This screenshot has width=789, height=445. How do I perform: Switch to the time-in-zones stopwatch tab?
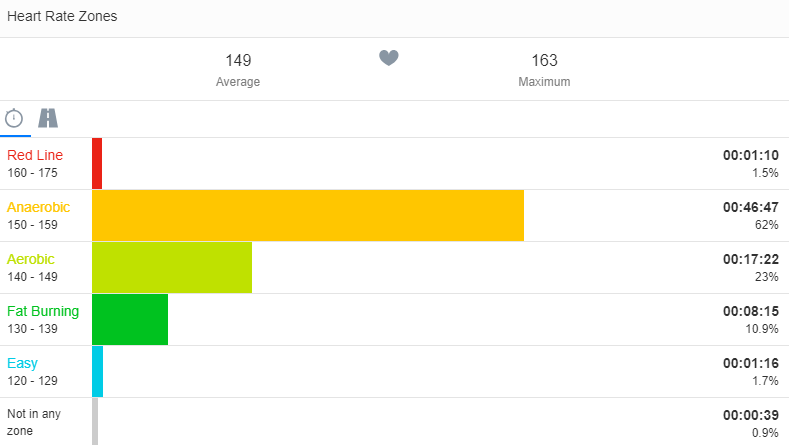pos(14,118)
